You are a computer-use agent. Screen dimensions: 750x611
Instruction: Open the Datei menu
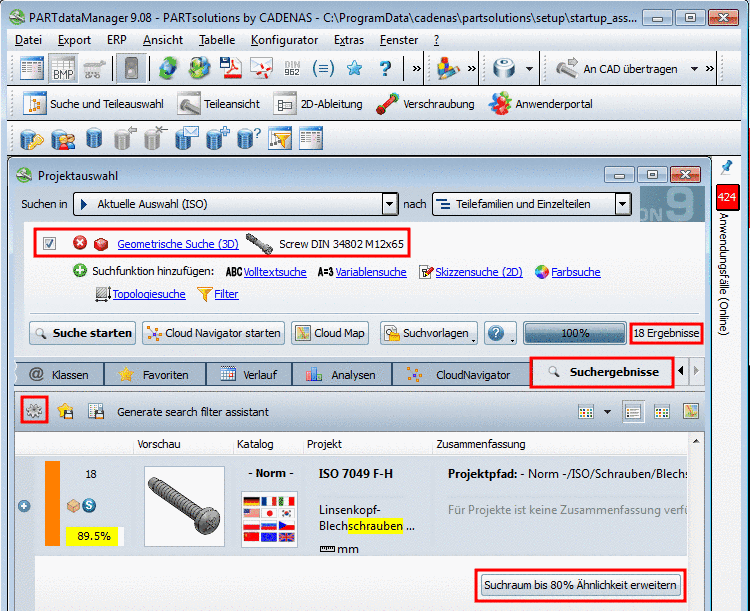28,40
